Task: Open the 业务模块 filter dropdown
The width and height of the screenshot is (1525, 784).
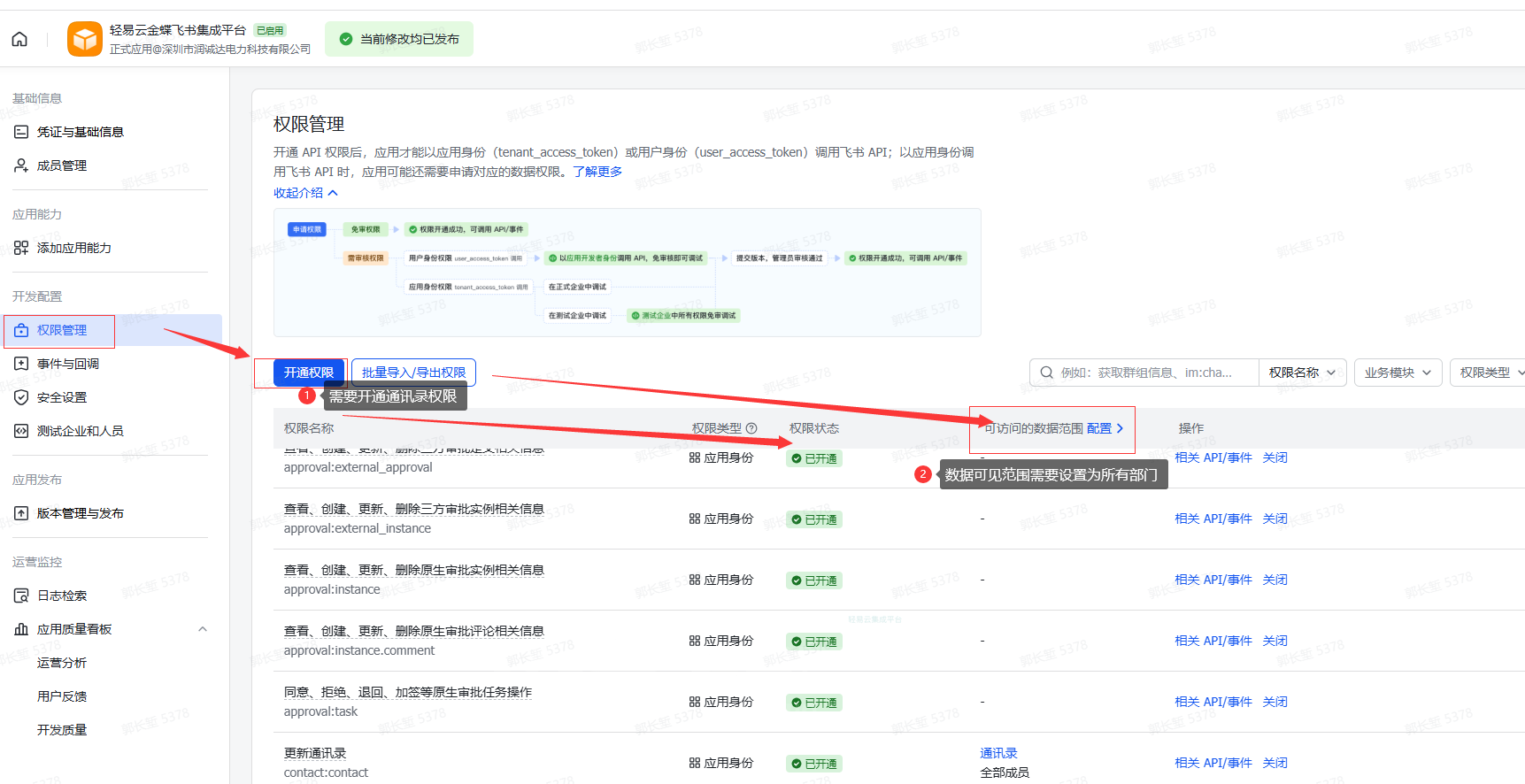Action: (x=1398, y=373)
